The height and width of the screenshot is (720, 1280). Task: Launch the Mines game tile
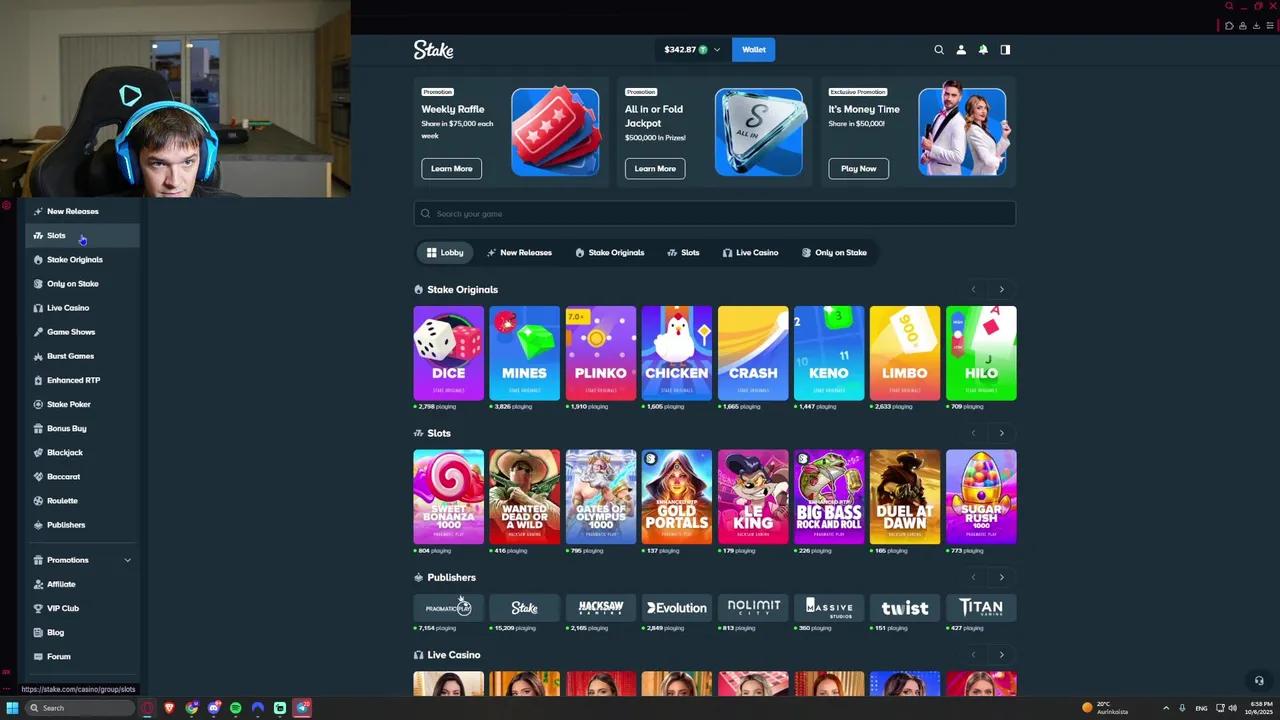(525, 353)
